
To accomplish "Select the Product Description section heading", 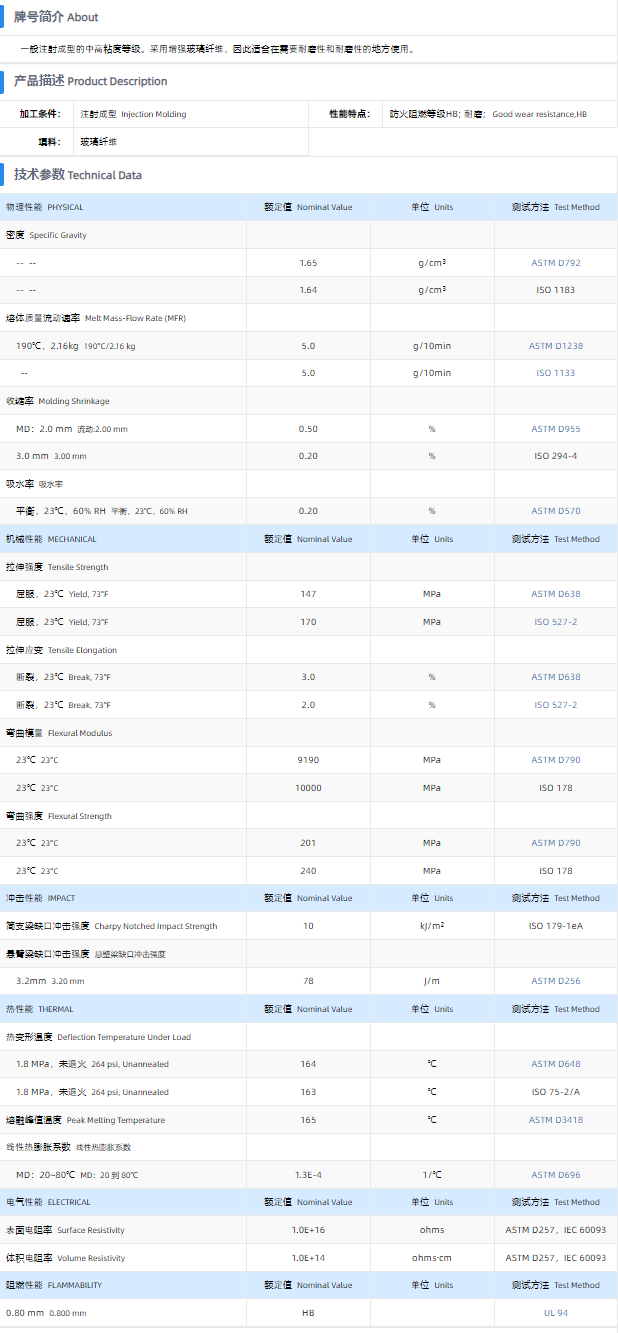I will 90,81.
